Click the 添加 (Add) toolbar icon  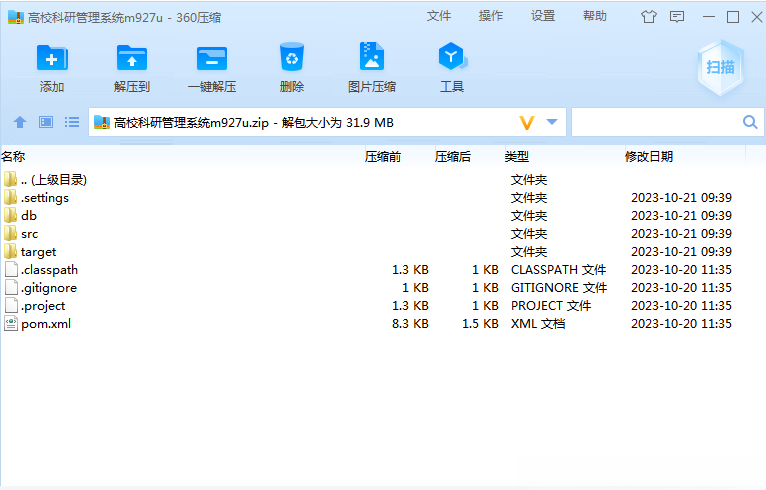[x=52, y=59]
